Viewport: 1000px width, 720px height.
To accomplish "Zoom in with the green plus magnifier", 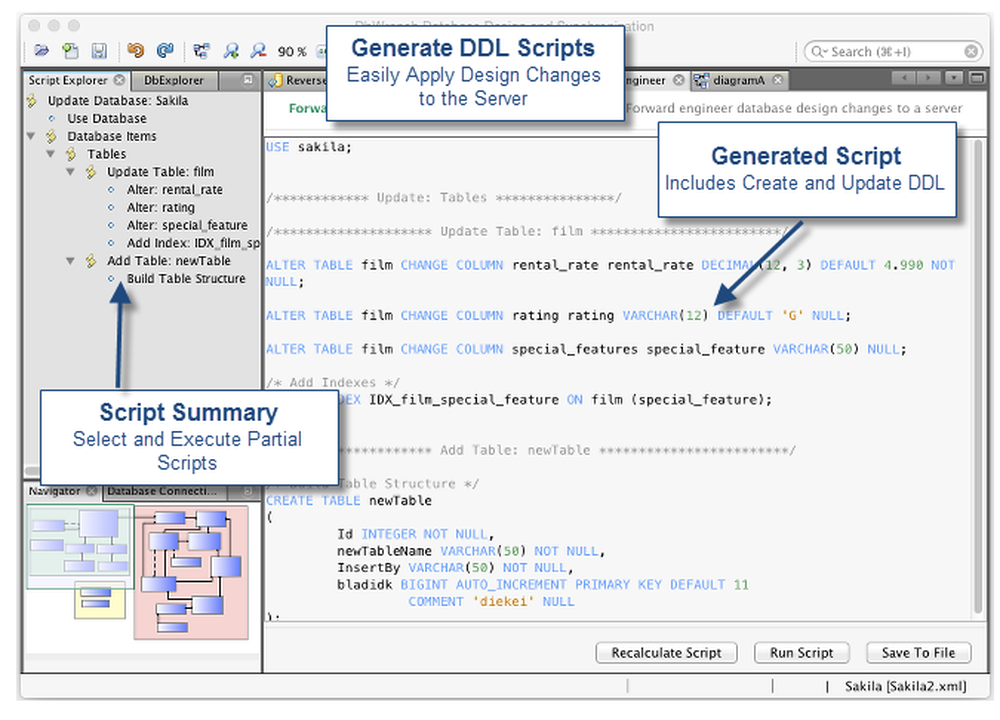I will point(231,50).
